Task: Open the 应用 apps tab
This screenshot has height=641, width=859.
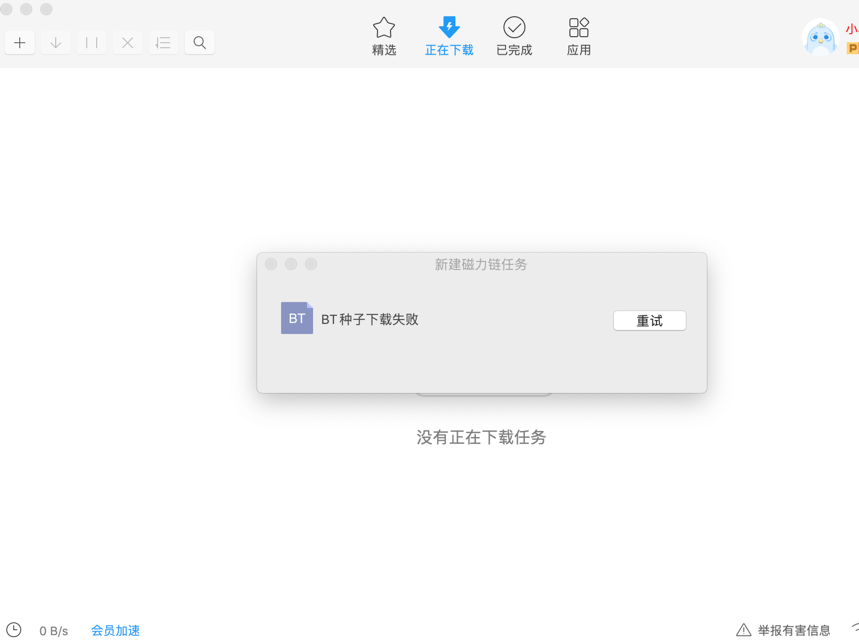Action: [x=578, y=35]
